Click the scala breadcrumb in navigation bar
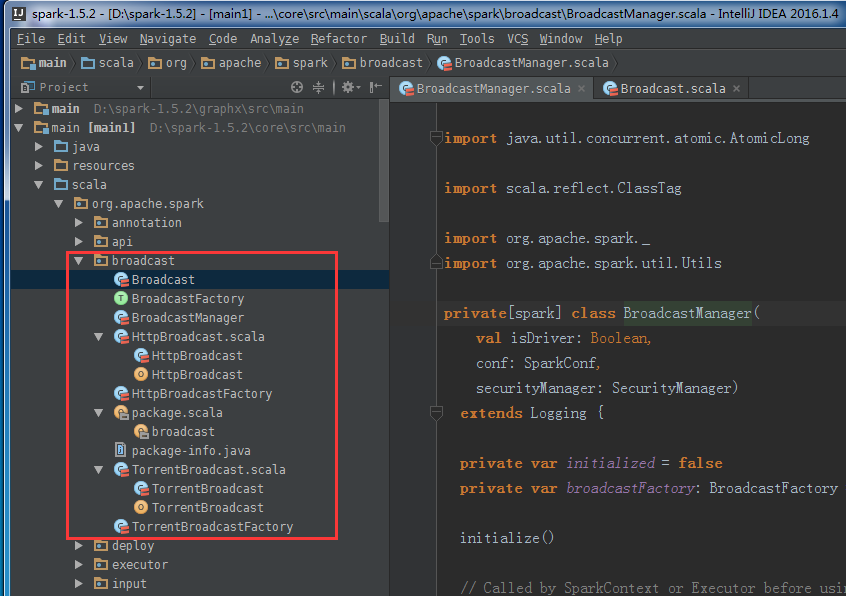846x596 pixels. coord(107,63)
